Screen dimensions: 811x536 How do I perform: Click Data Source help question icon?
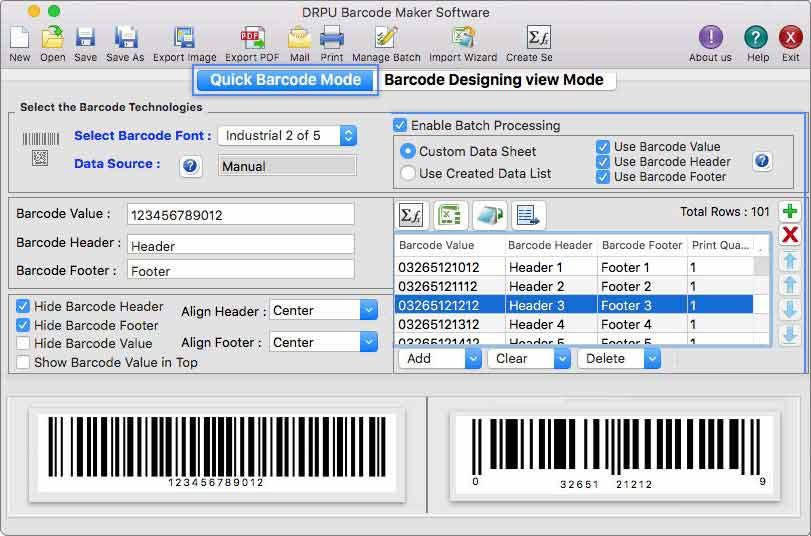(x=190, y=166)
